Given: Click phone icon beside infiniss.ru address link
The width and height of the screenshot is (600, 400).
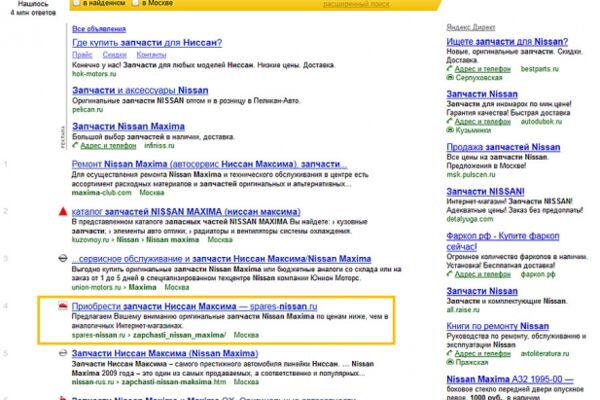Looking at the screenshot, I should click(75, 145).
